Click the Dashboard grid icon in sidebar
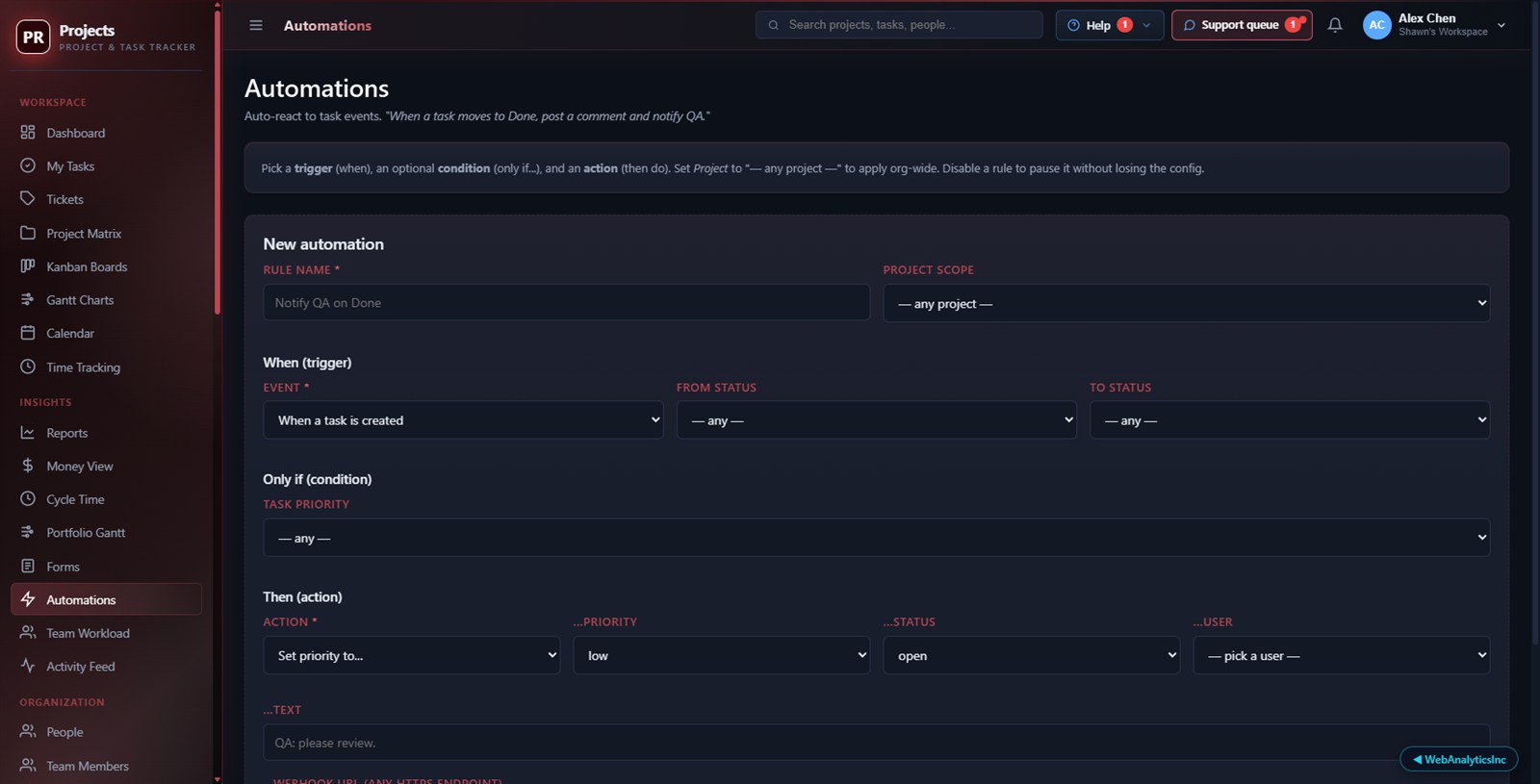This screenshot has width=1540, height=784. (28, 133)
